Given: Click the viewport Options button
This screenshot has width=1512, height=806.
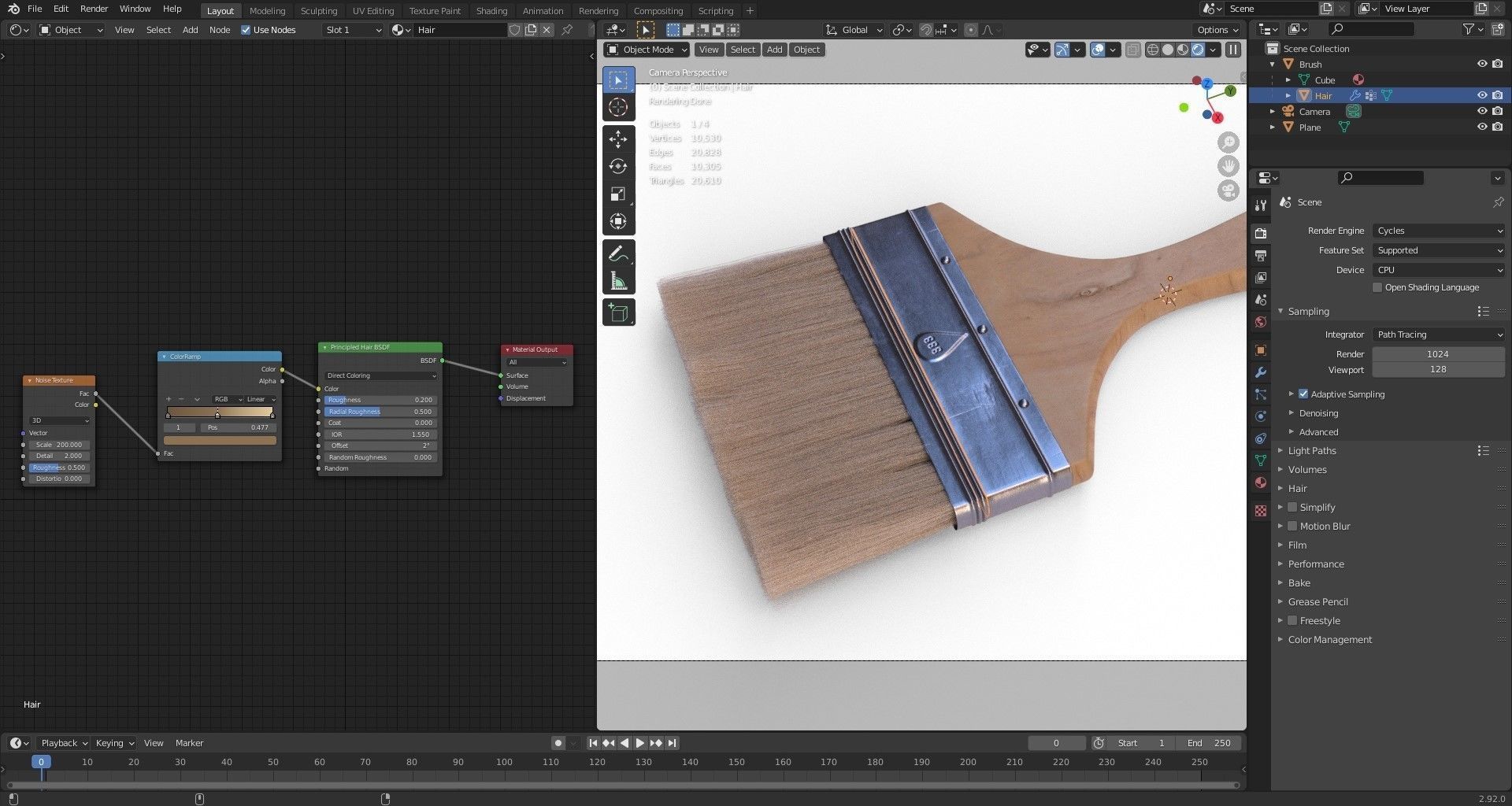Looking at the screenshot, I should point(1217,30).
